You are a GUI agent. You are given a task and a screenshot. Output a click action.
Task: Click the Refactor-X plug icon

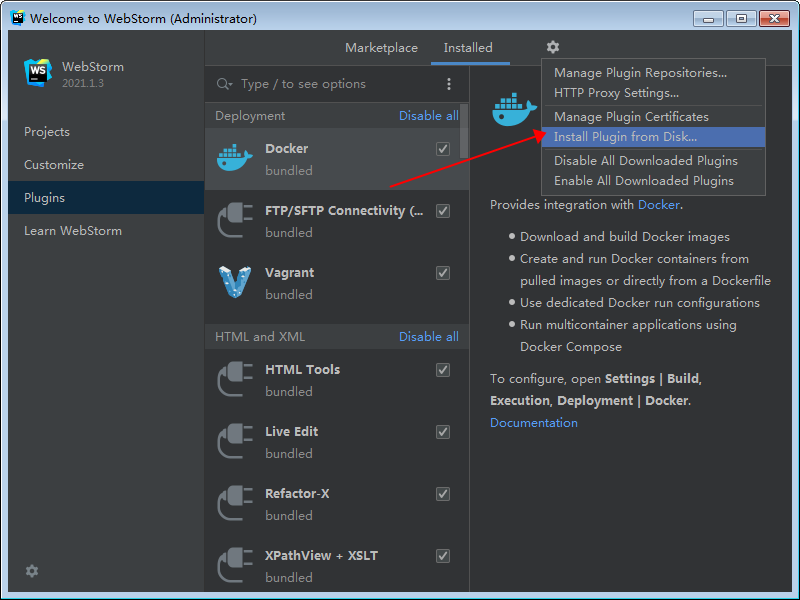click(235, 503)
